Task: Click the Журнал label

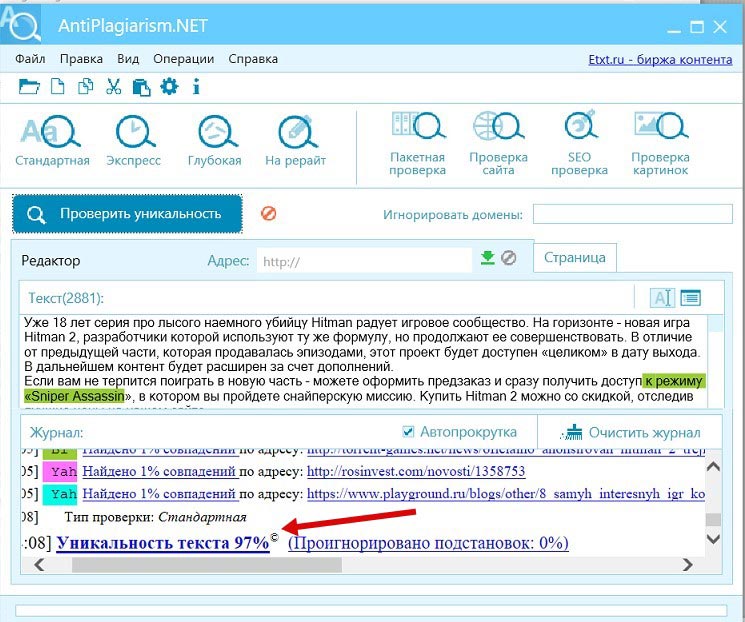Action: (57, 432)
